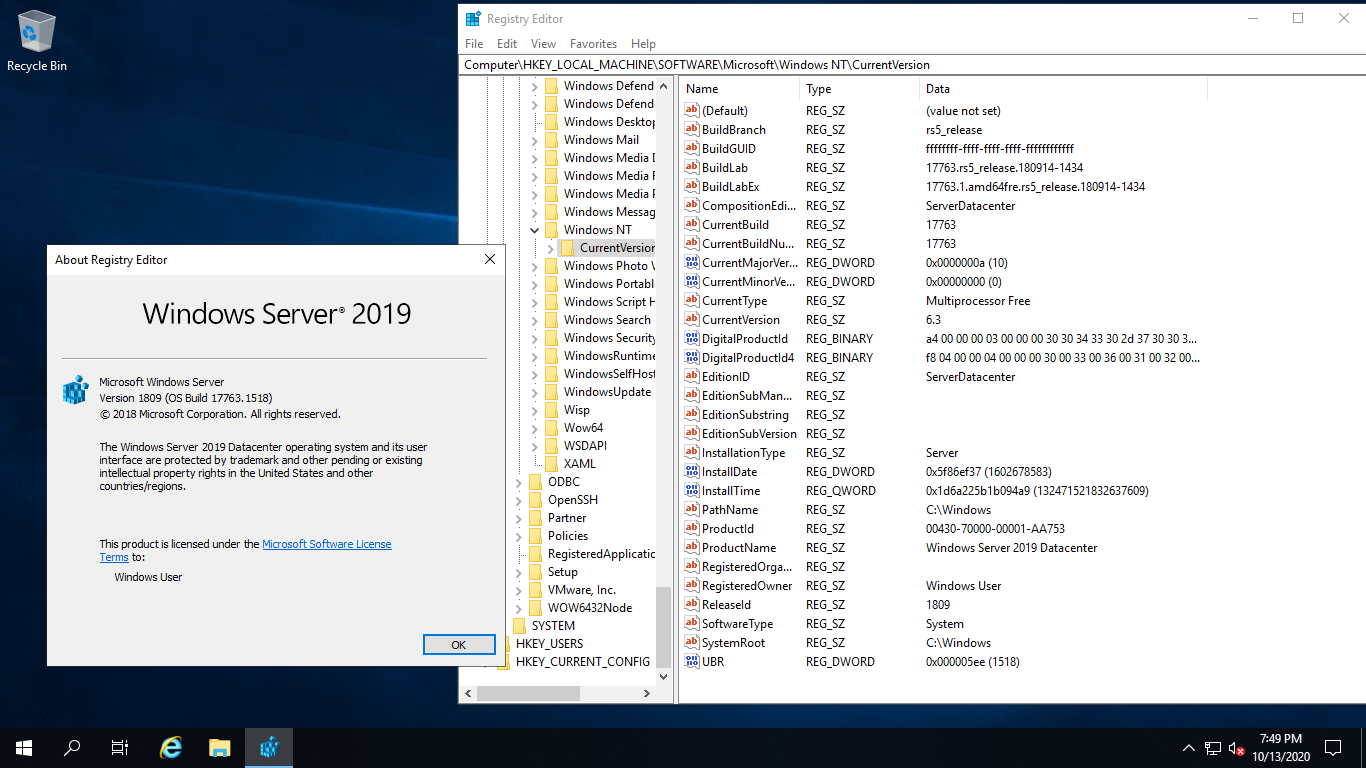Click the folder icon for Wow64
The width and height of the screenshot is (1366, 768).
[x=551, y=428]
